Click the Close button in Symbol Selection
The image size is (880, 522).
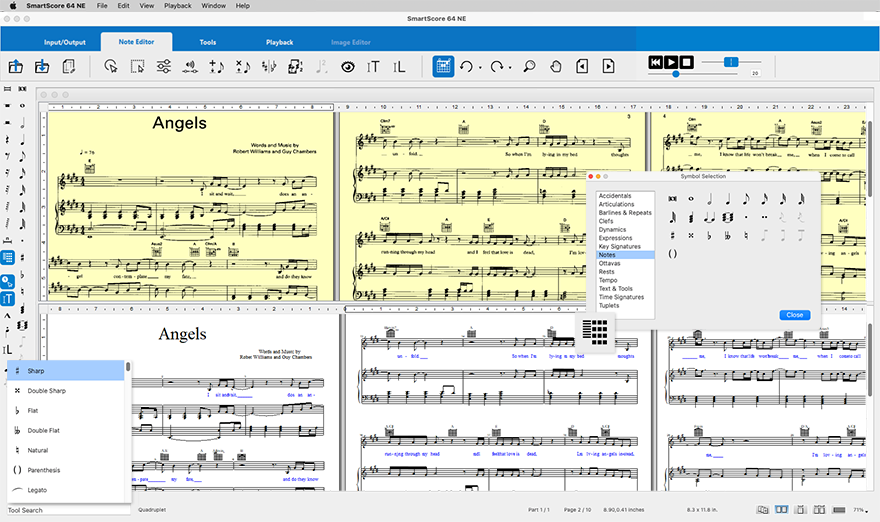(x=795, y=315)
